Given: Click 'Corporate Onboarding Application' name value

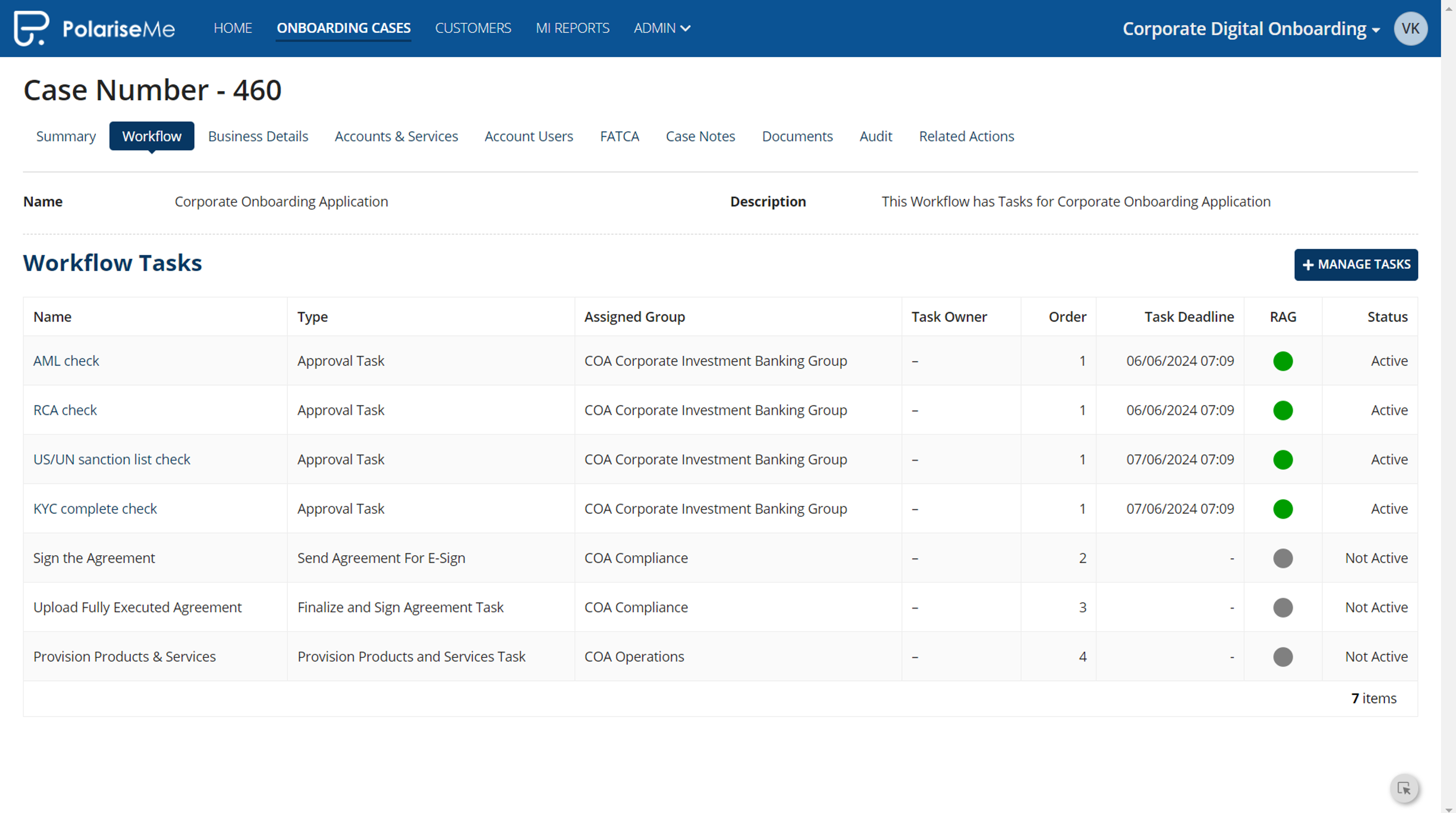Looking at the screenshot, I should coord(281,201).
